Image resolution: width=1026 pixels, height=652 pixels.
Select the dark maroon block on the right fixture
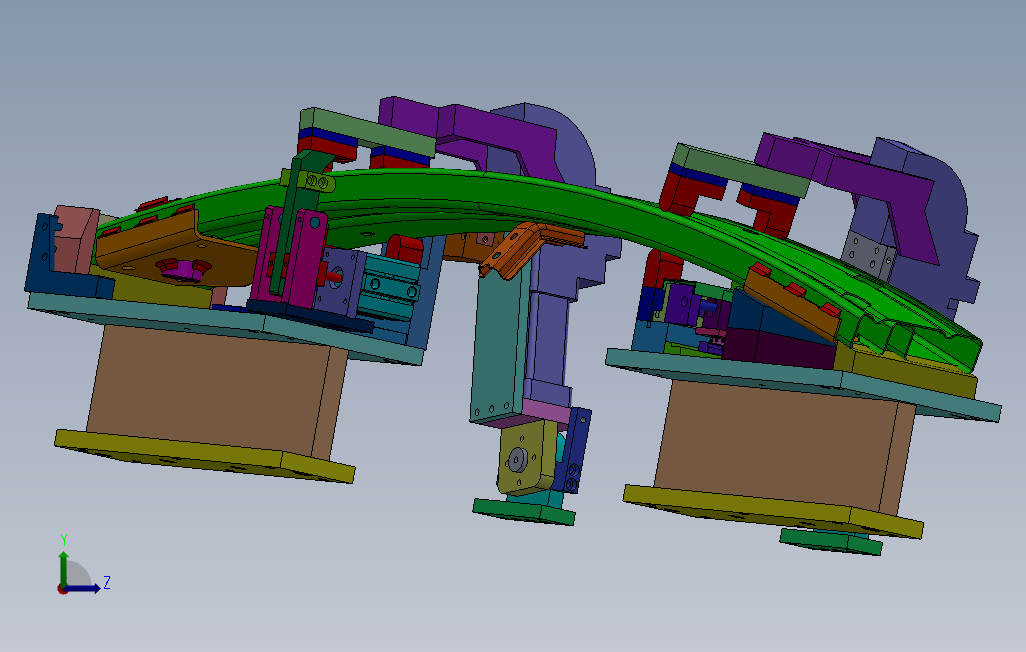[x=779, y=348]
